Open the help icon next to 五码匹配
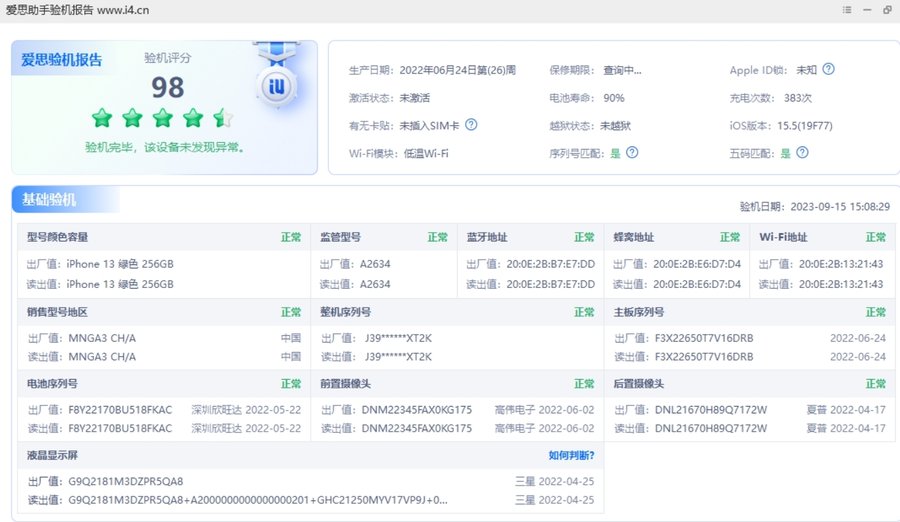The height and width of the screenshot is (522, 900). coord(802,152)
